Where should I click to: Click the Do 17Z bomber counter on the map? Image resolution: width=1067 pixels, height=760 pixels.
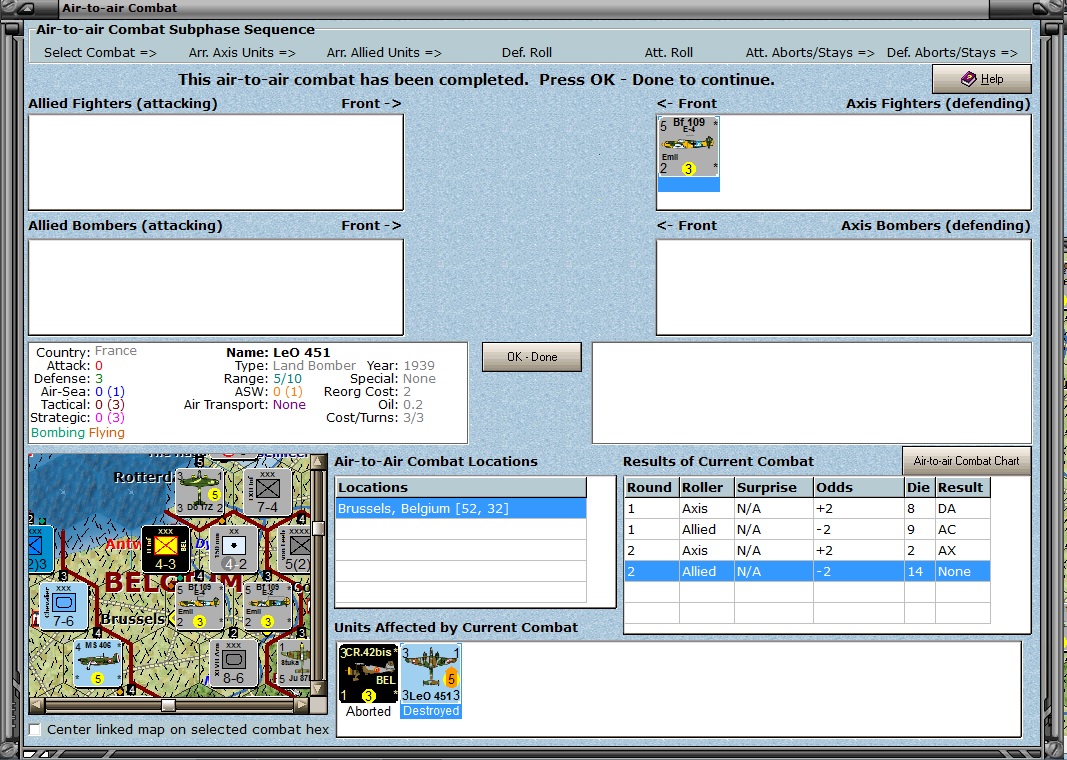(x=199, y=491)
